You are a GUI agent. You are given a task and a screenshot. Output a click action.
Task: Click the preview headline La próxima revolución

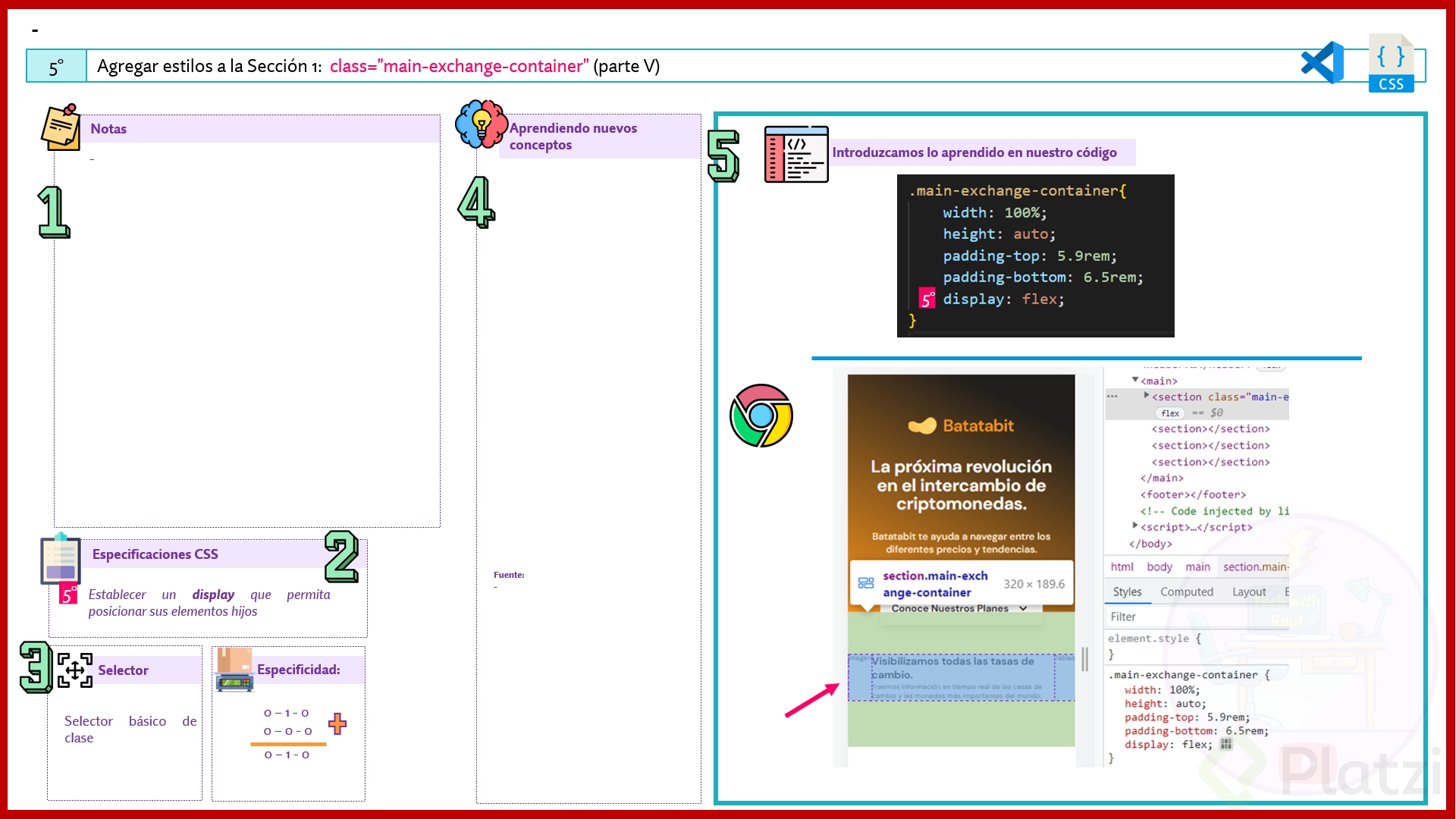[x=961, y=485]
